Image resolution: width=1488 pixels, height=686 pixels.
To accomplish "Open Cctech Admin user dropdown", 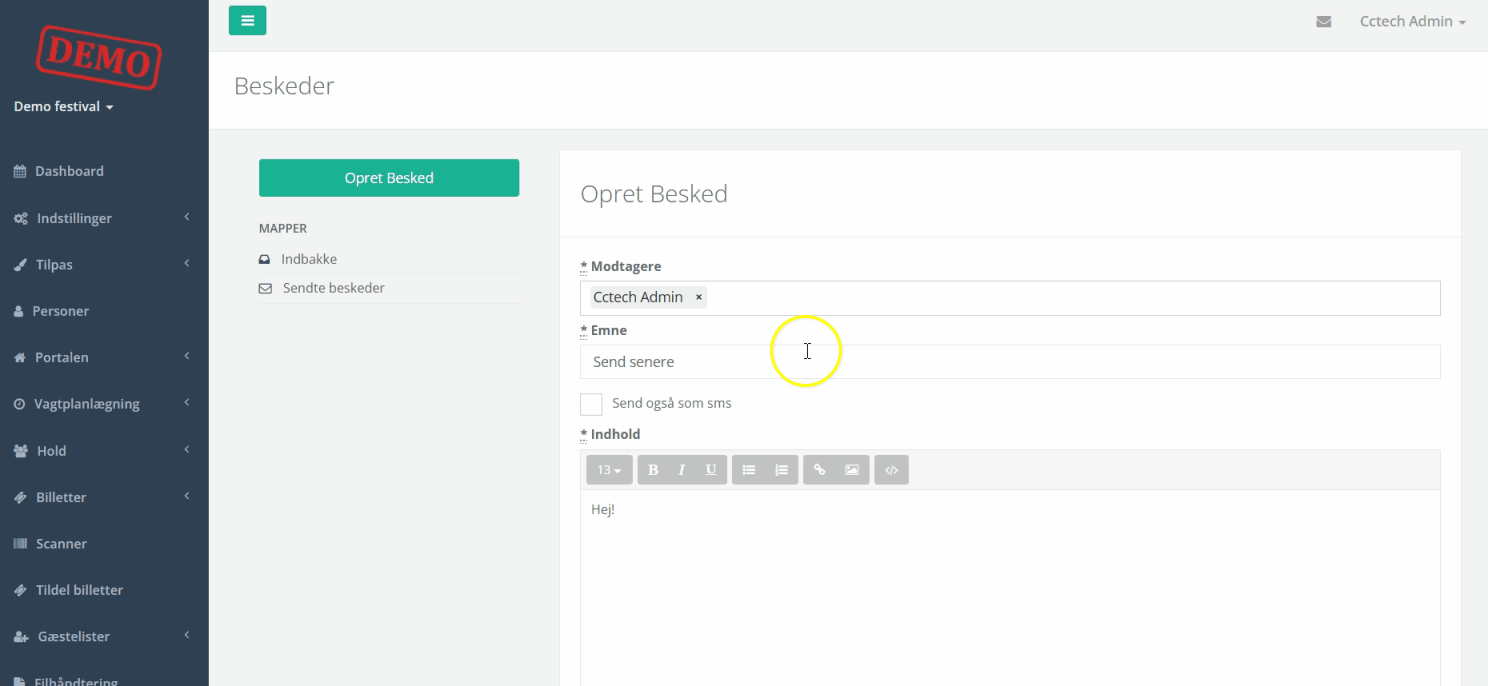I will click(x=1412, y=21).
